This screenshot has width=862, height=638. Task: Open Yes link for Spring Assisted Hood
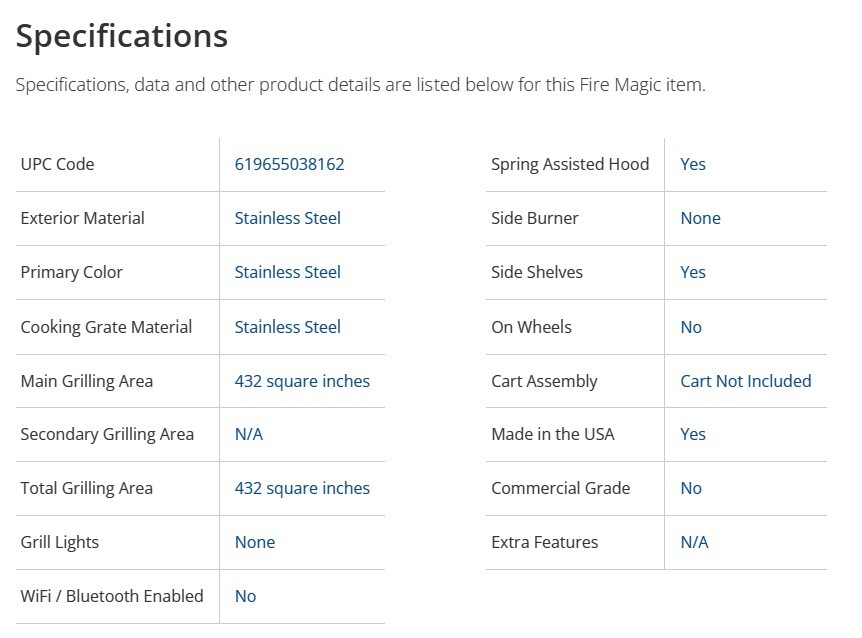click(692, 164)
